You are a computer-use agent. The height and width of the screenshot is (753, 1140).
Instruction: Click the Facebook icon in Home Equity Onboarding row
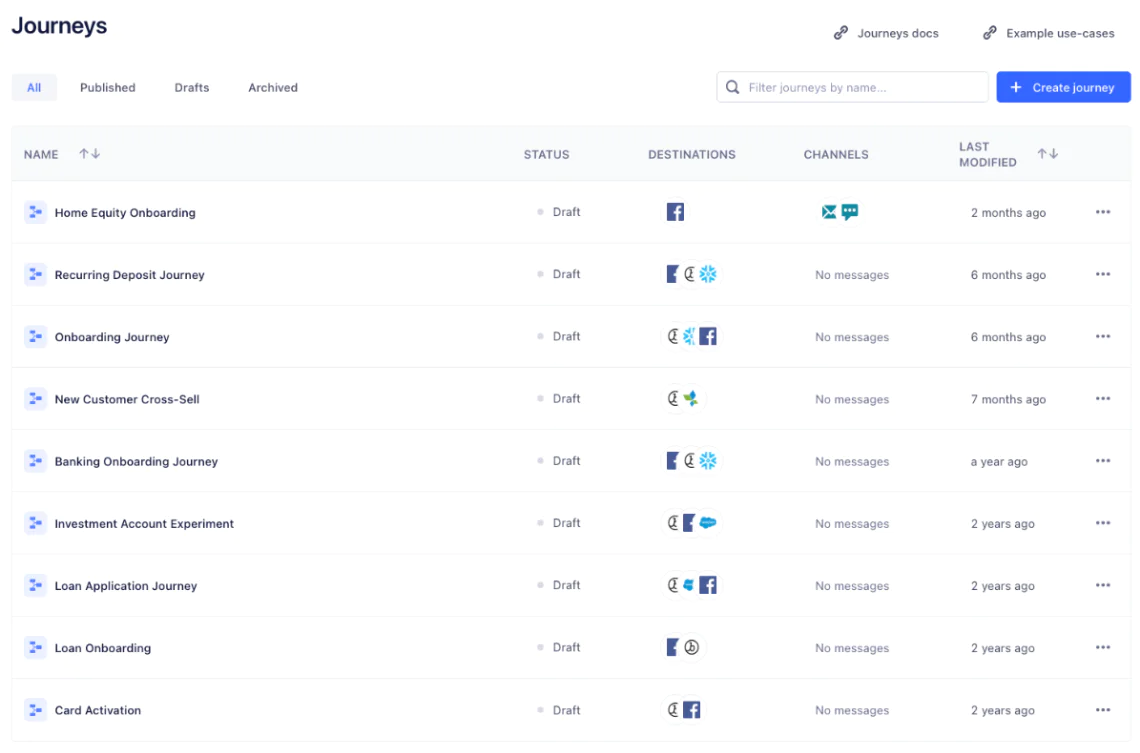(x=675, y=212)
